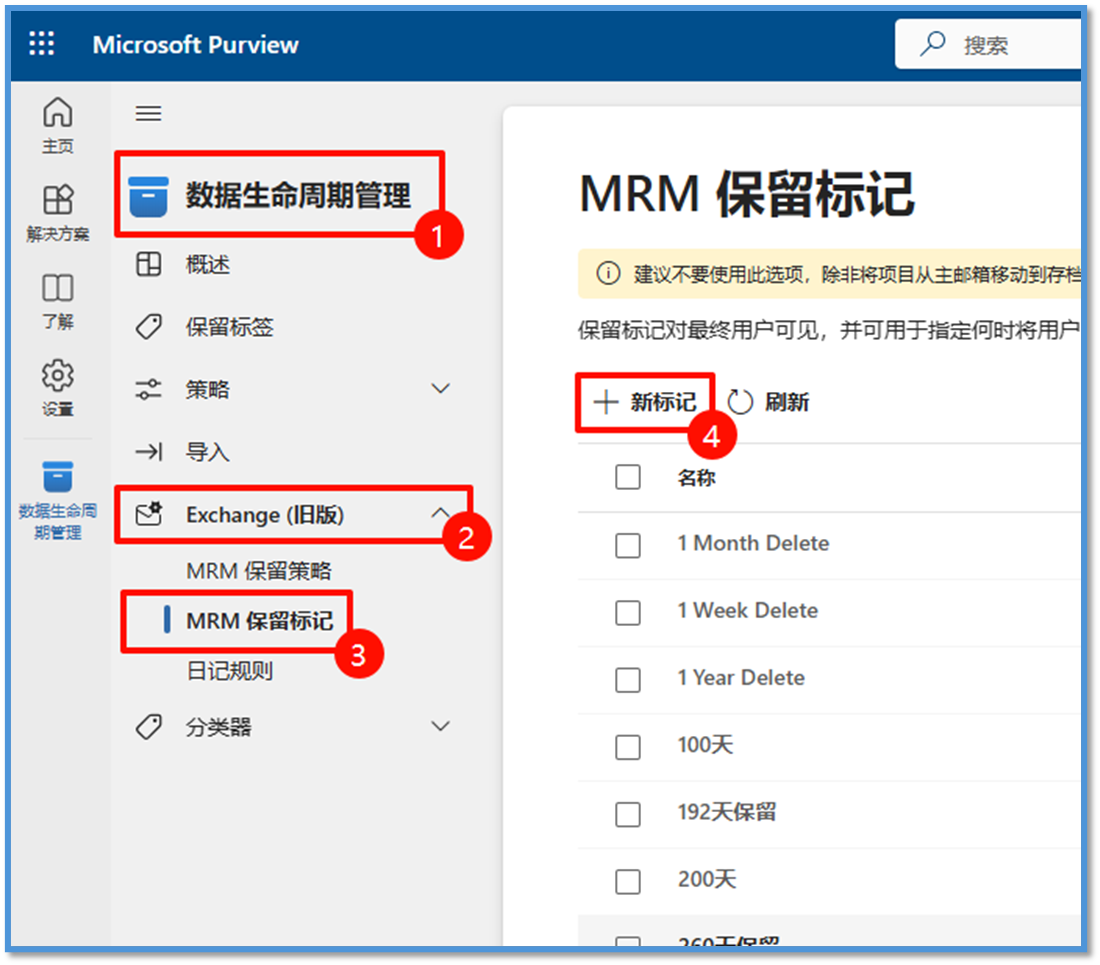
Task: Click the blue archive icon beside 数据生命周期管理 heading
Action: click(149, 196)
